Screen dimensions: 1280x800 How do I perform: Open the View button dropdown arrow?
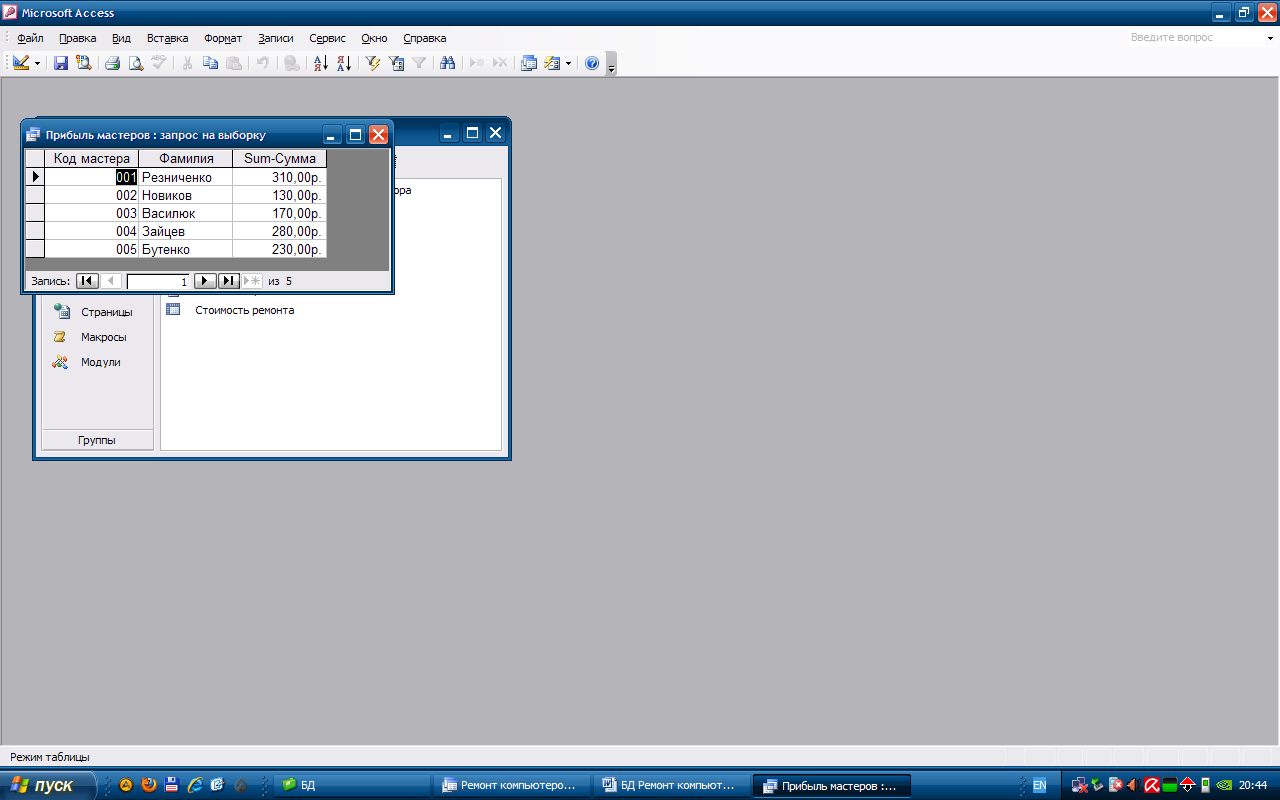[x=38, y=63]
